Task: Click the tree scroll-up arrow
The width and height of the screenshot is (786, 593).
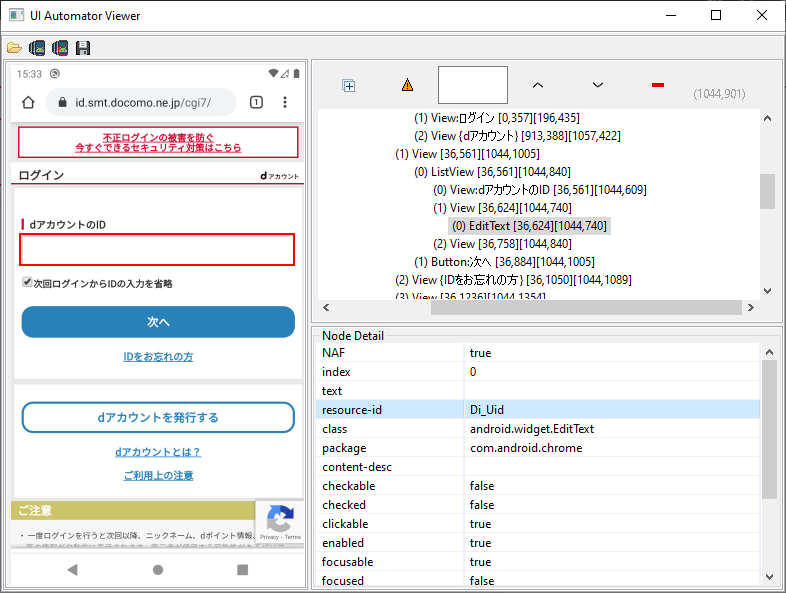Action: 767,118
